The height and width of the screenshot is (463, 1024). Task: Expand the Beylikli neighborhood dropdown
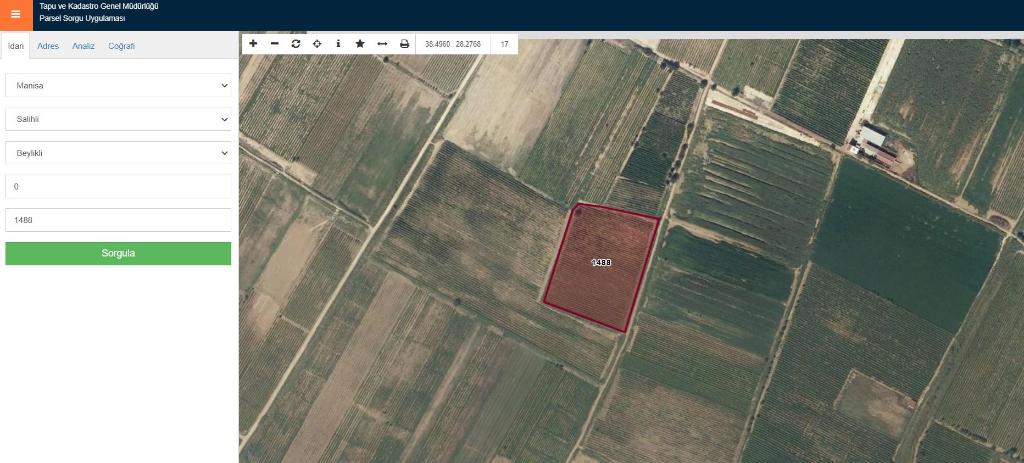pyautogui.click(x=118, y=153)
